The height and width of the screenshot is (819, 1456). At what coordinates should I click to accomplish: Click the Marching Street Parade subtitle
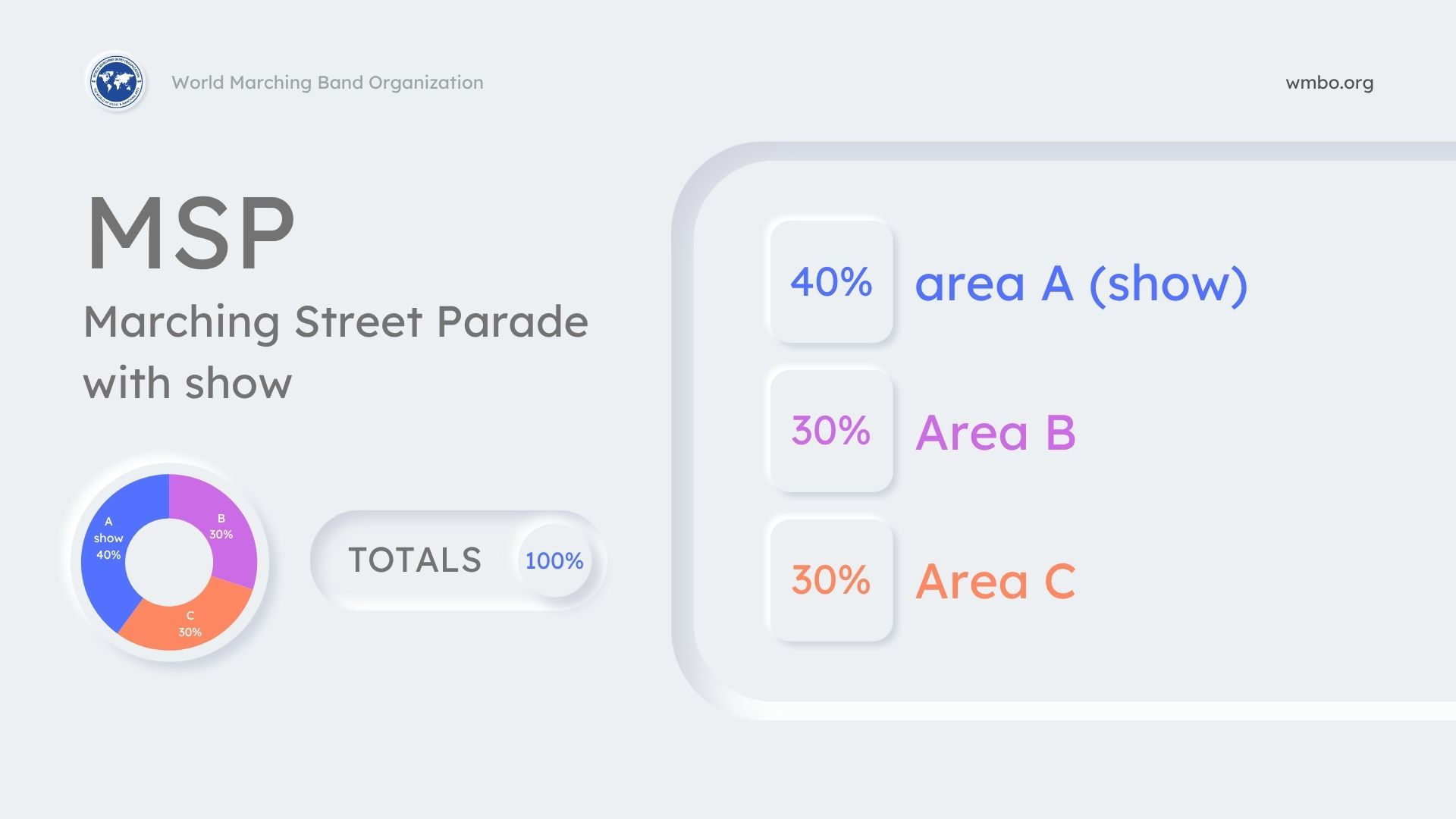coord(335,322)
